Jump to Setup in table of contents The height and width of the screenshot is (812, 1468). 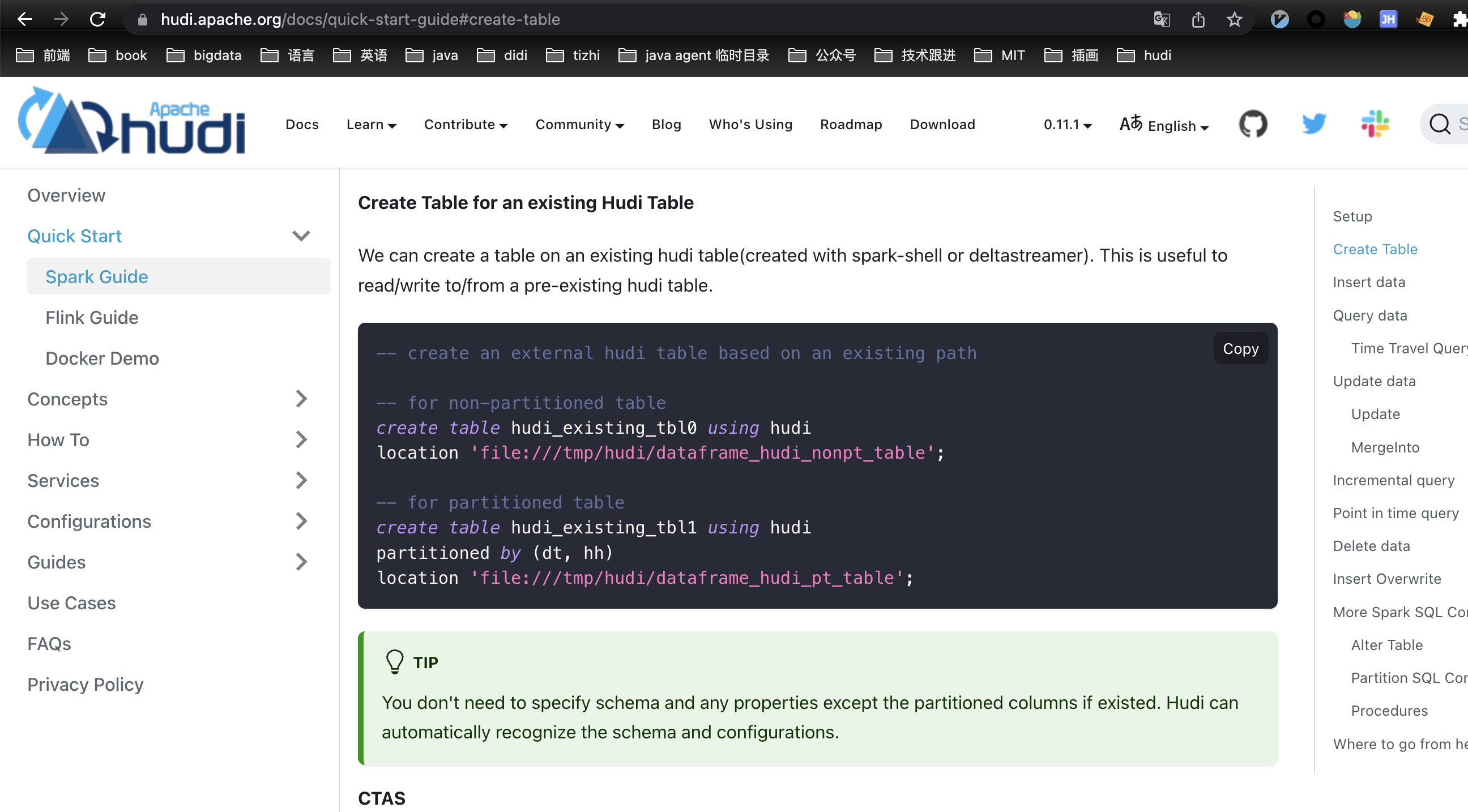coord(1352,216)
